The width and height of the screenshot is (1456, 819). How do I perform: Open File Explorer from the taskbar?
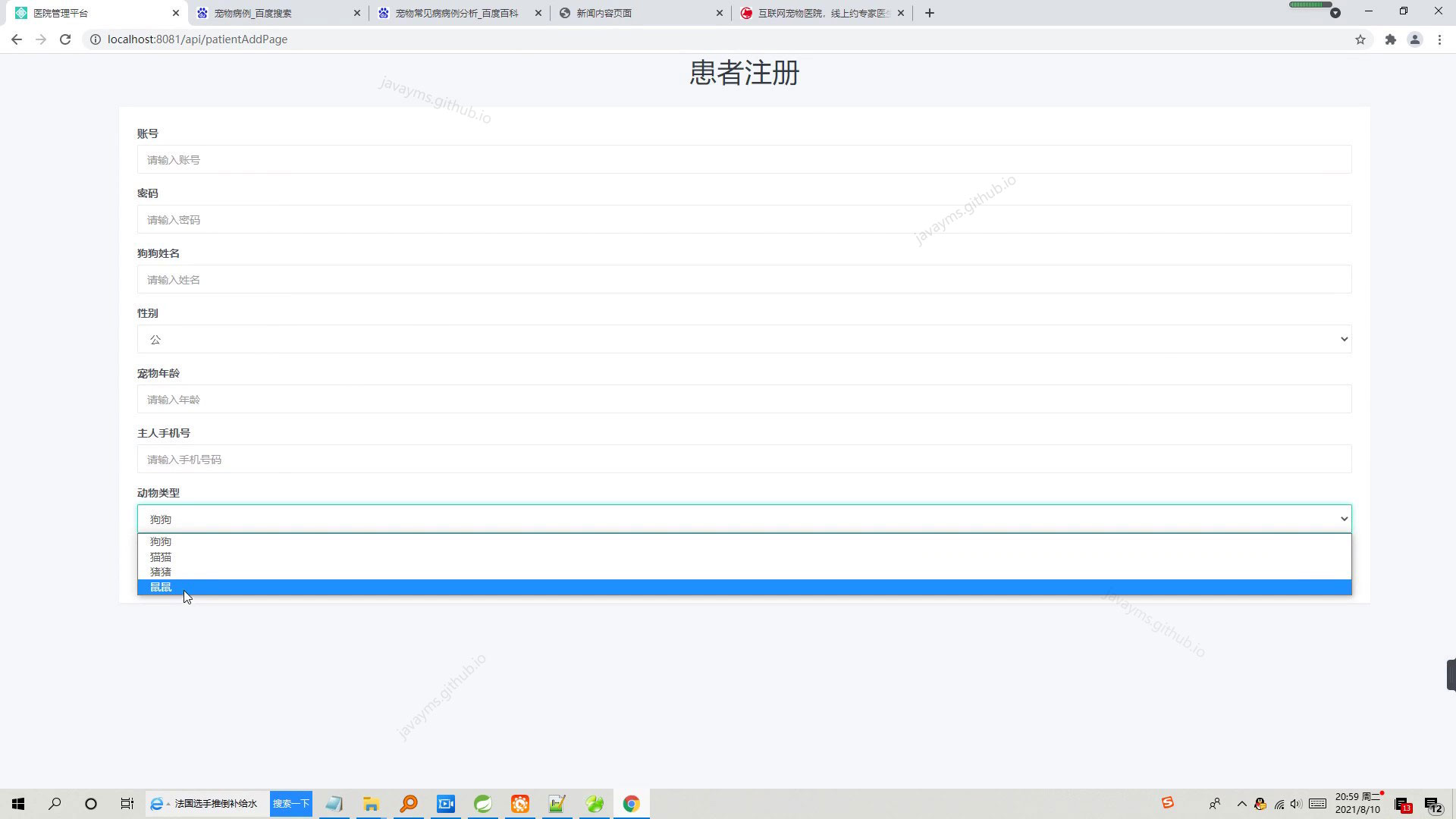click(371, 803)
